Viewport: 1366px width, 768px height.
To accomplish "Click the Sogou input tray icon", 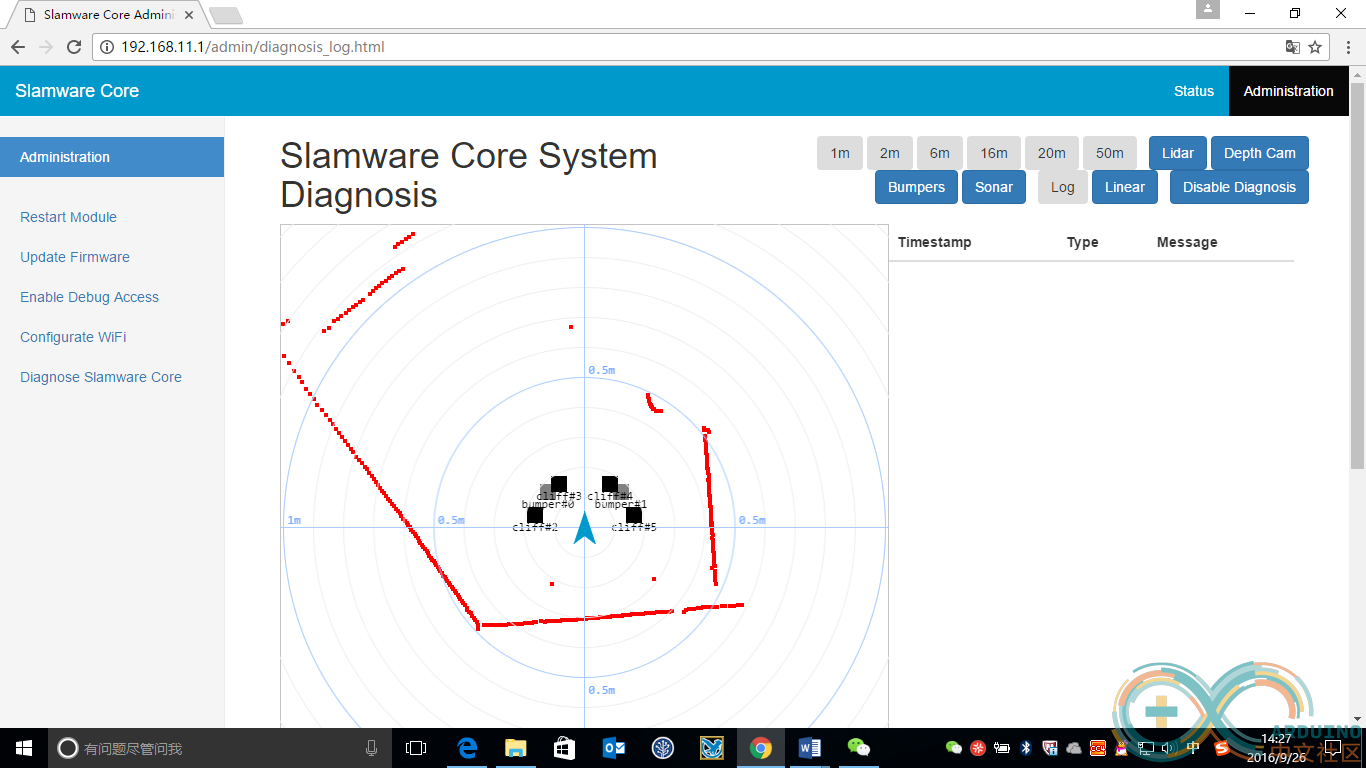I will tap(1222, 748).
